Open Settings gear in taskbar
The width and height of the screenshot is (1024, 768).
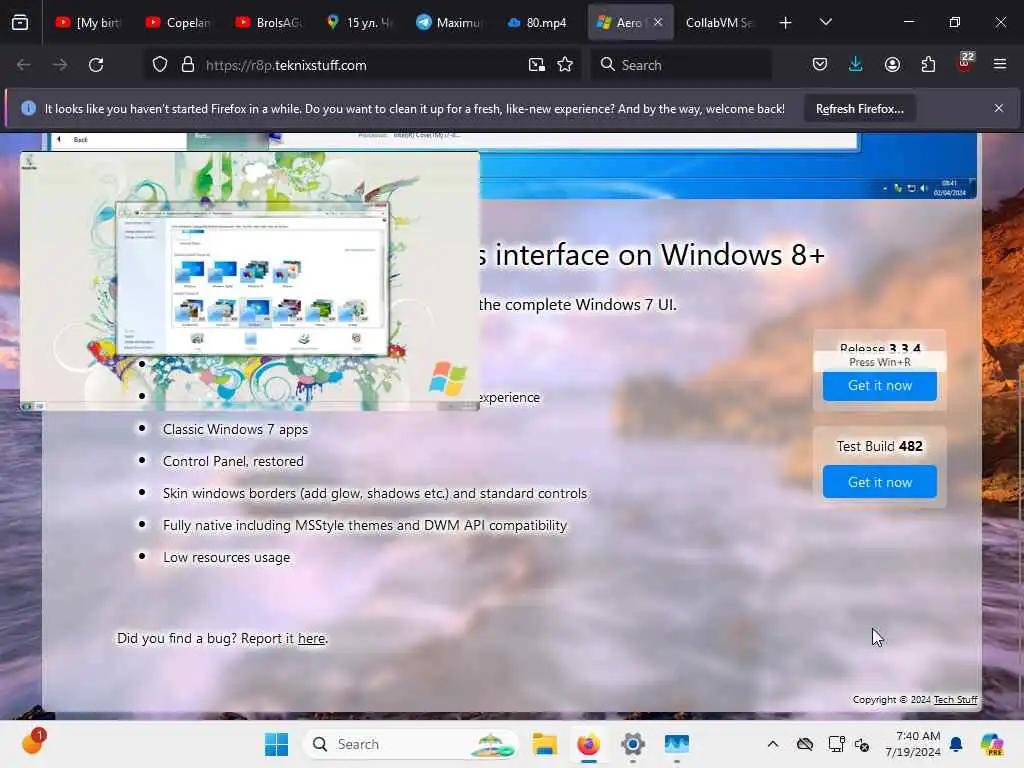633,744
